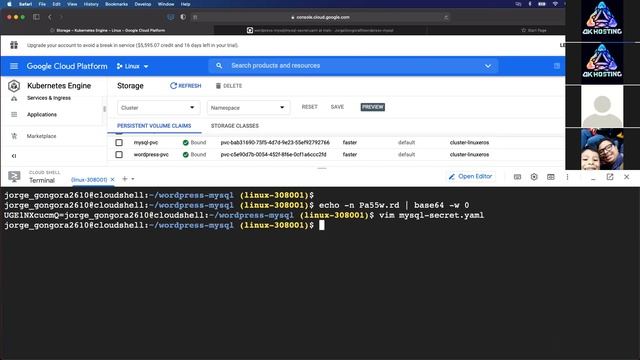The width and height of the screenshot is (640, 360).
Task: Open the Linux project selector dropdown
Action: tap(132, 66)
